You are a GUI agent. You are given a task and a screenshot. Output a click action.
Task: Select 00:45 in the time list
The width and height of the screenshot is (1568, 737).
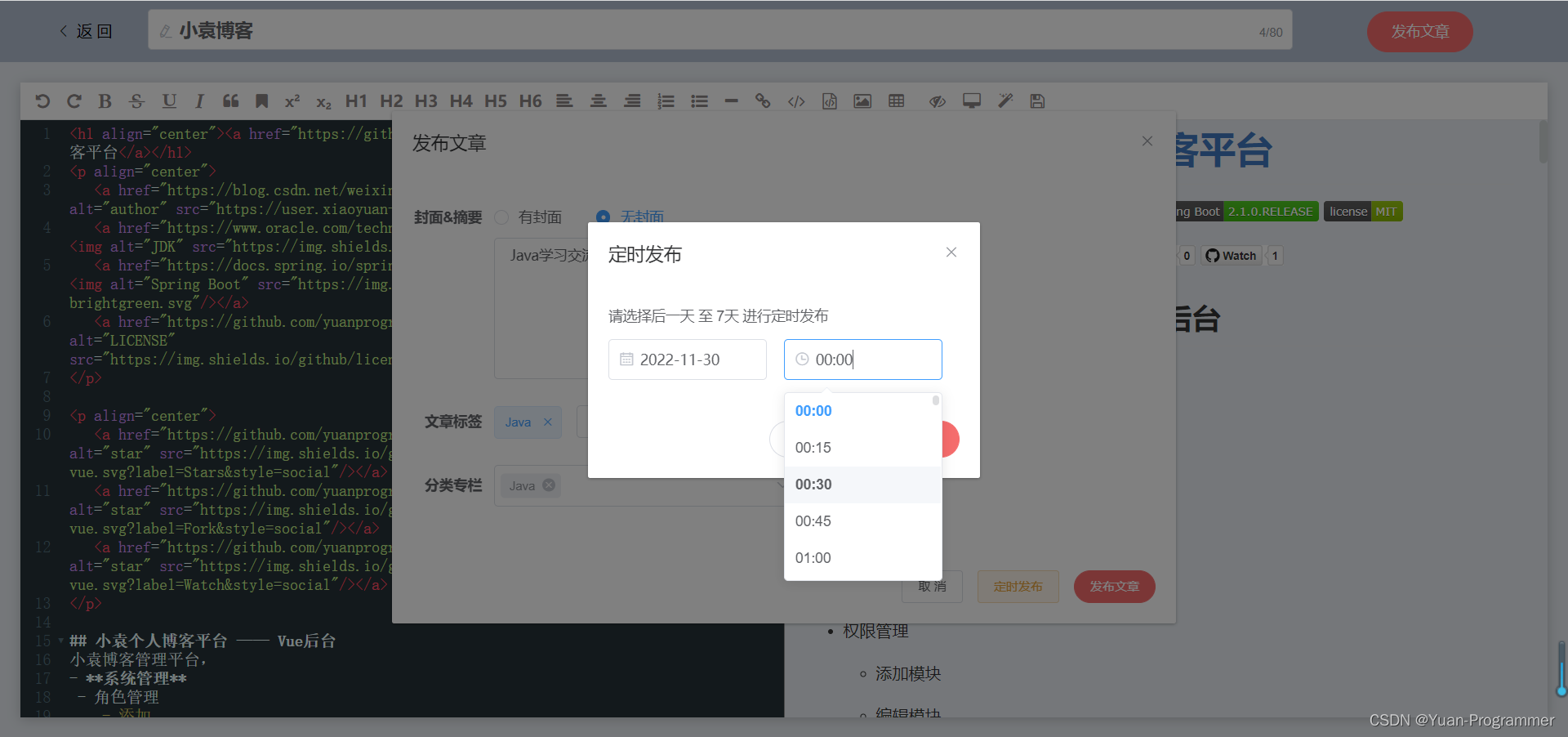click(x=862, y=521)
